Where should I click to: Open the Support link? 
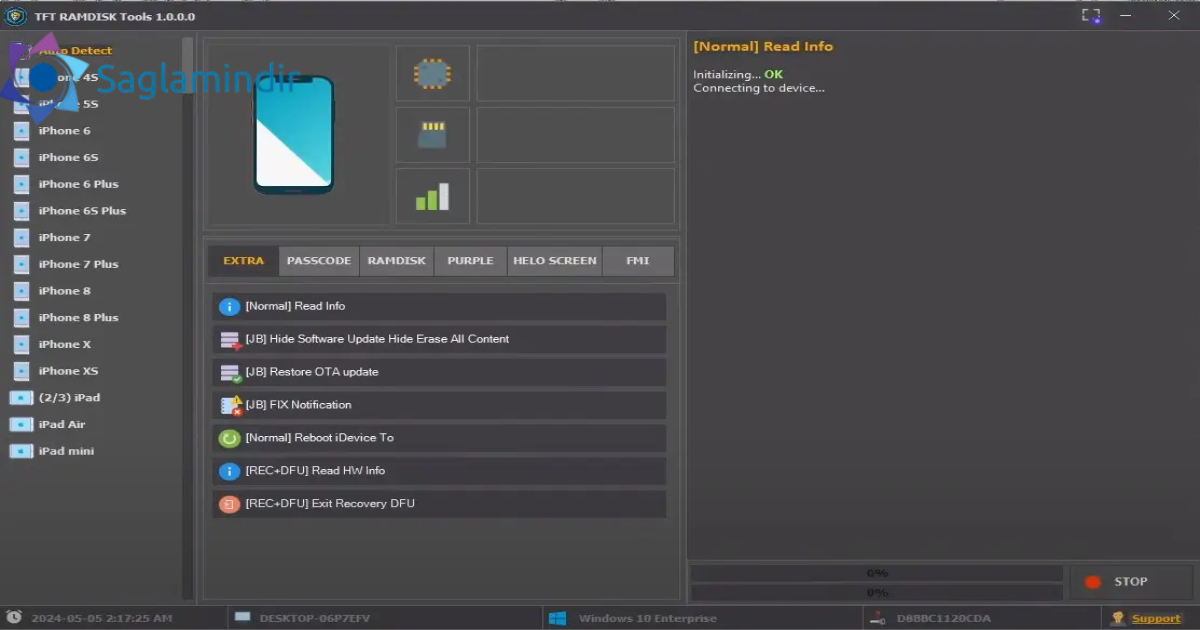tap(1156, 619)
